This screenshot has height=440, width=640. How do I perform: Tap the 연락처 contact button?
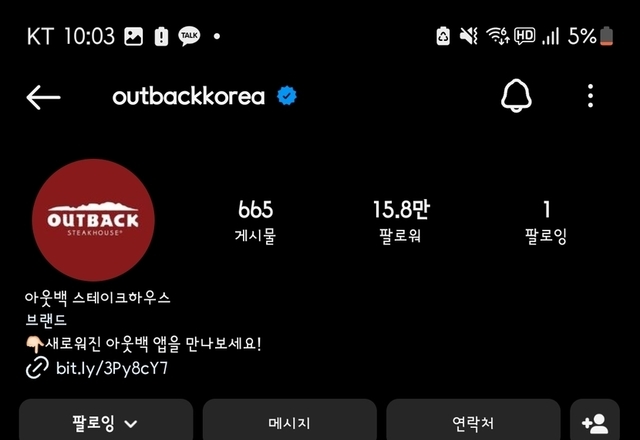coord(473,420)
